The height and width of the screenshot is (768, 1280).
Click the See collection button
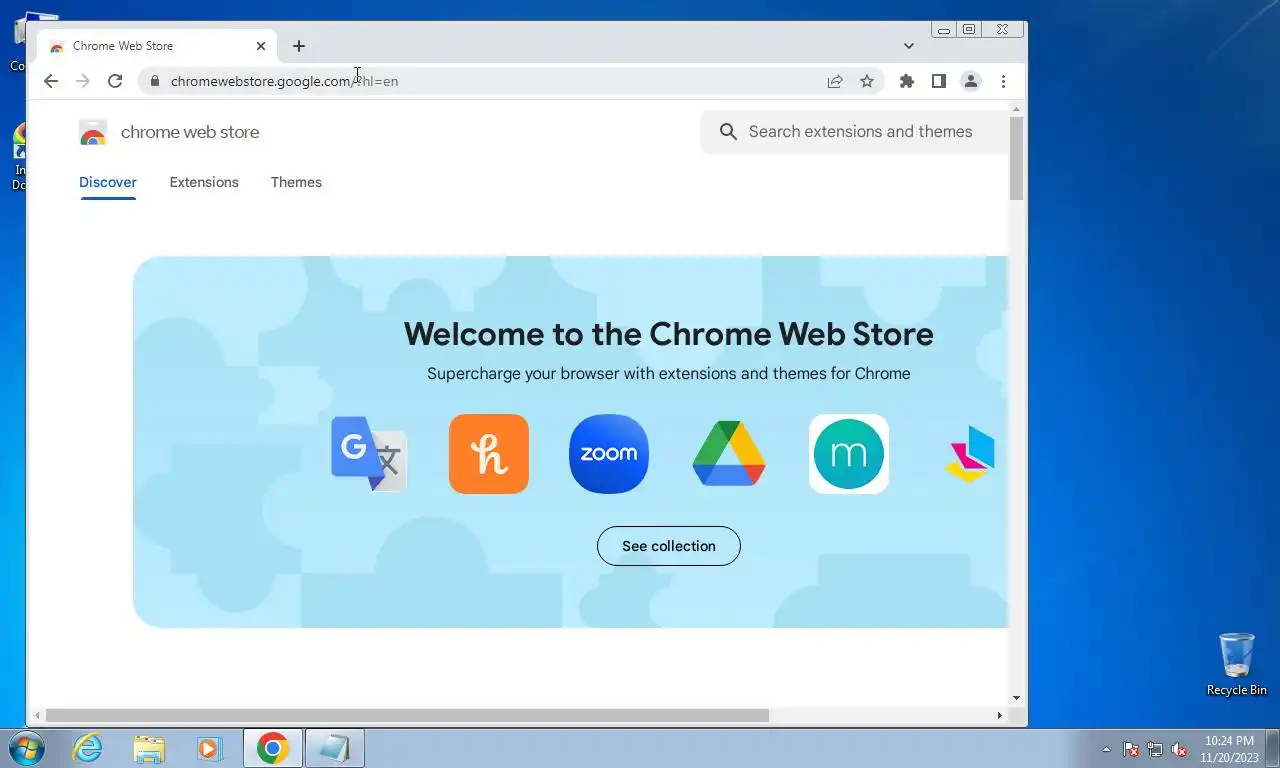point(669,546)
